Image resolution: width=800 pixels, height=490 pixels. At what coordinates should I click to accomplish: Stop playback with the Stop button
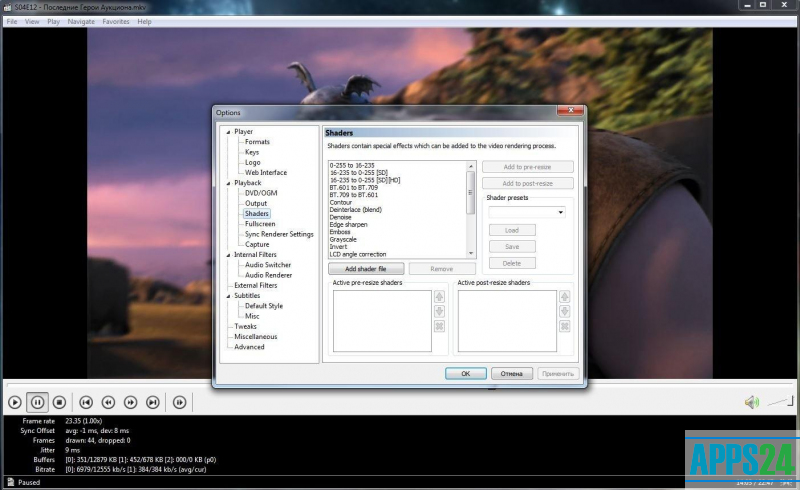pos(60,402)
